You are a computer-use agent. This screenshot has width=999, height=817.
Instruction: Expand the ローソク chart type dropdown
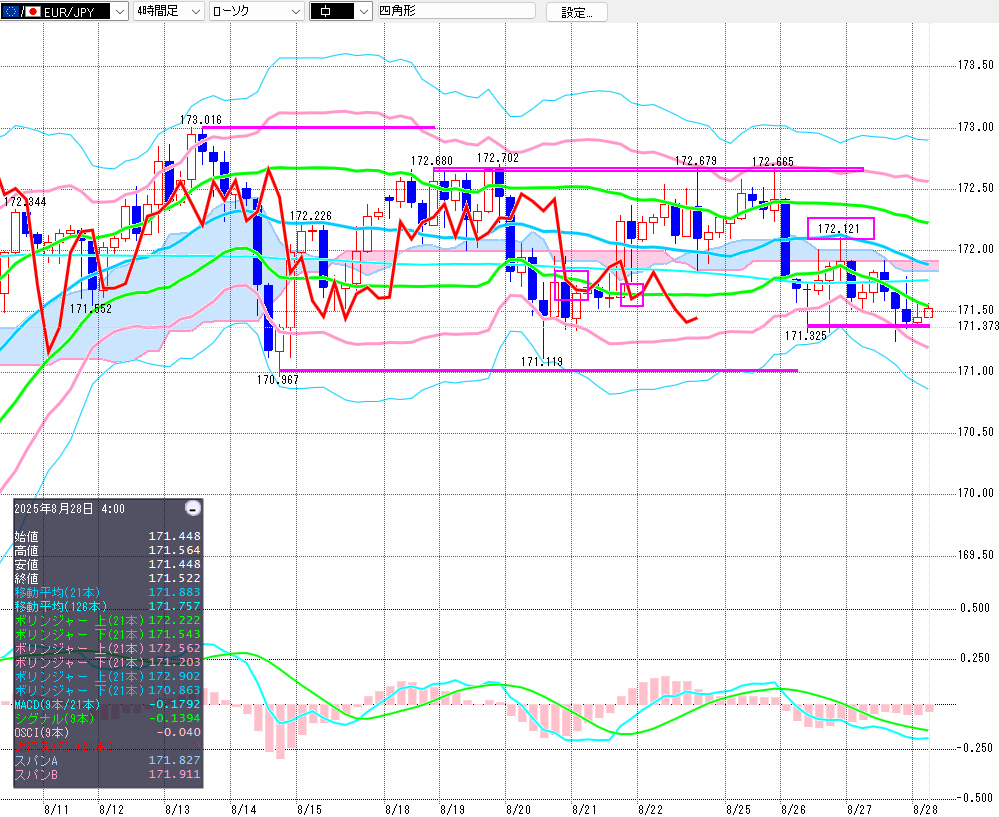[256, 11]
